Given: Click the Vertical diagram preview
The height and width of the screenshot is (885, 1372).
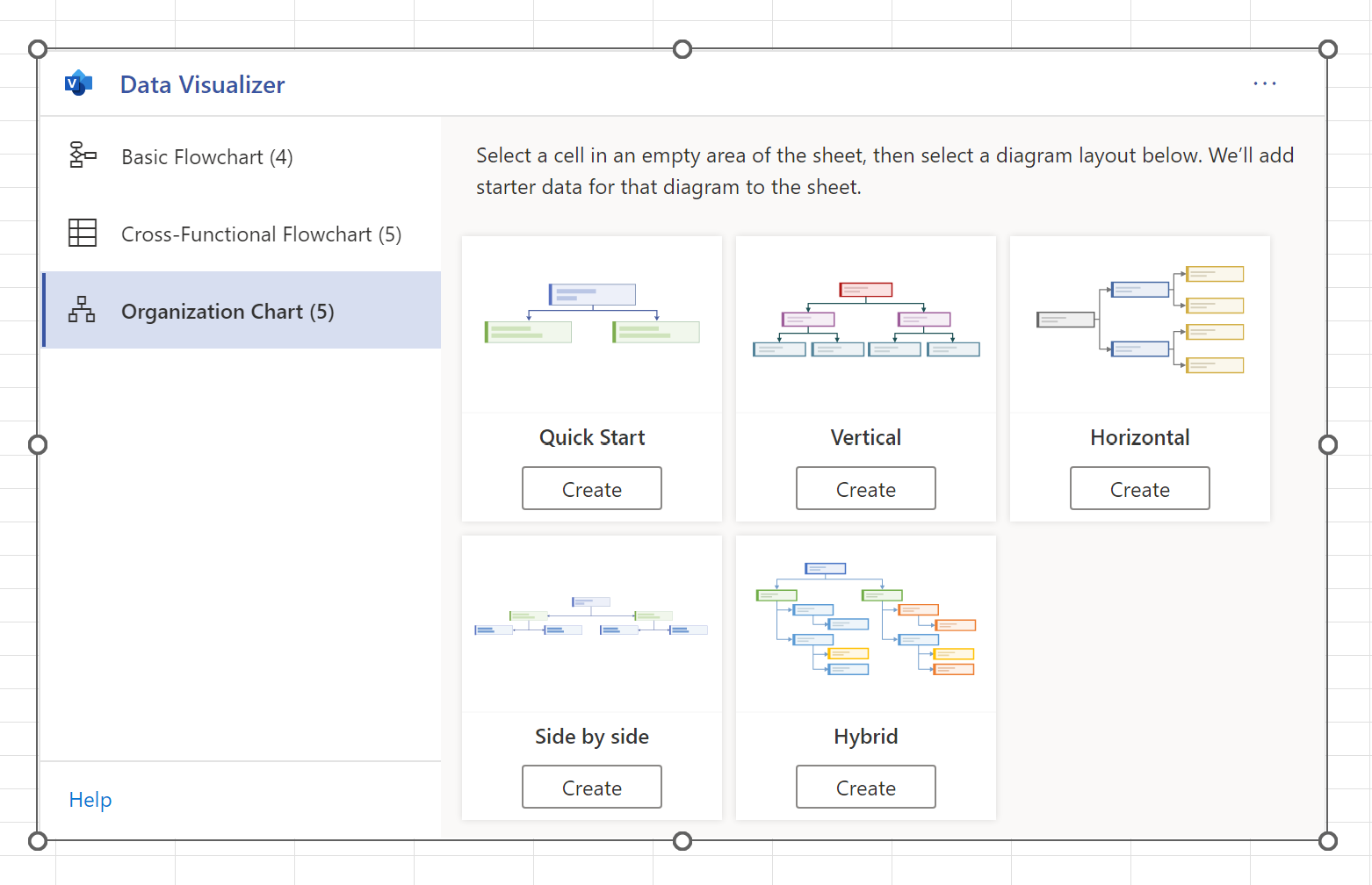Looking at the screenshot, I should coord(865,320).
